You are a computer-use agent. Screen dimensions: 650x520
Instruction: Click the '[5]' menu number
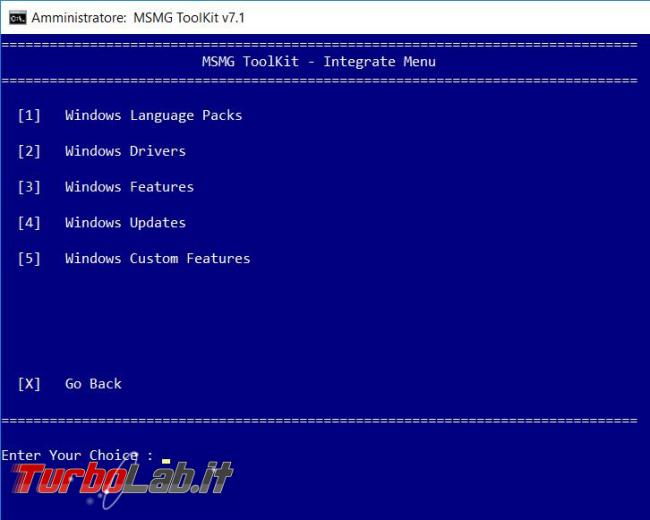[x=29, y=258]
